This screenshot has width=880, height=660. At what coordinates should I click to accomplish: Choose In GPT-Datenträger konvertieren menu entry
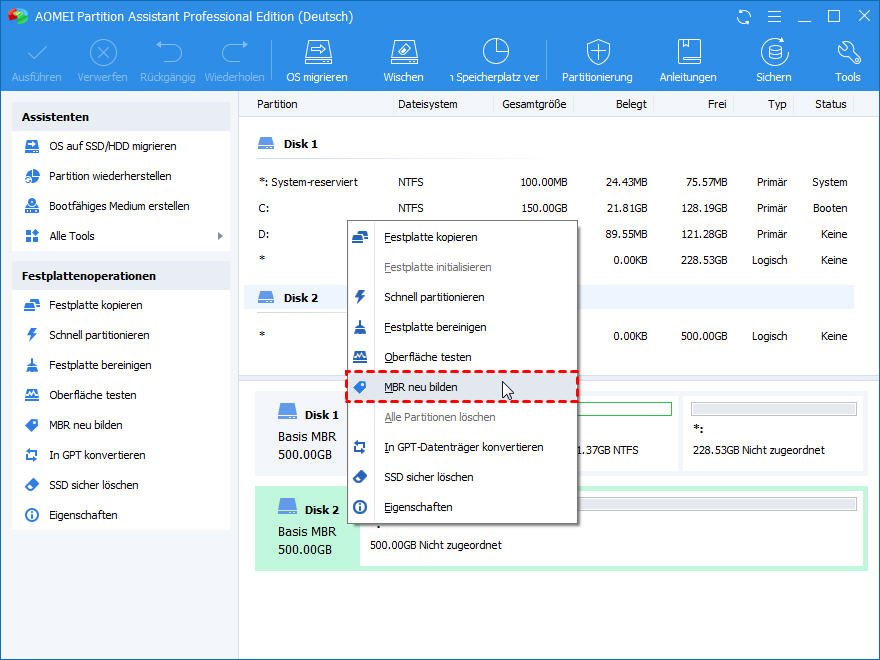tap(462, 447)
